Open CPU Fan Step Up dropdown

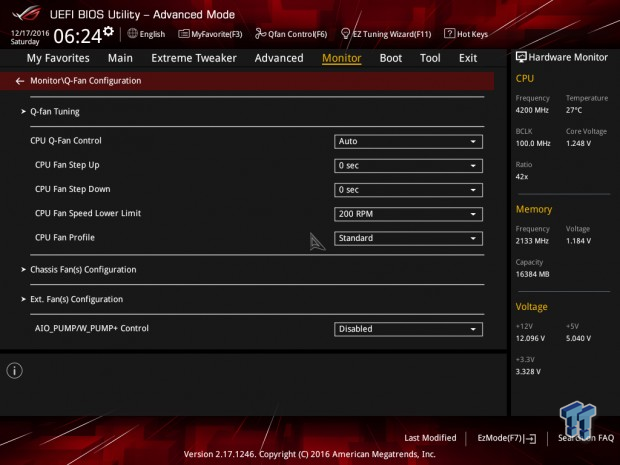tap(408, 166)
